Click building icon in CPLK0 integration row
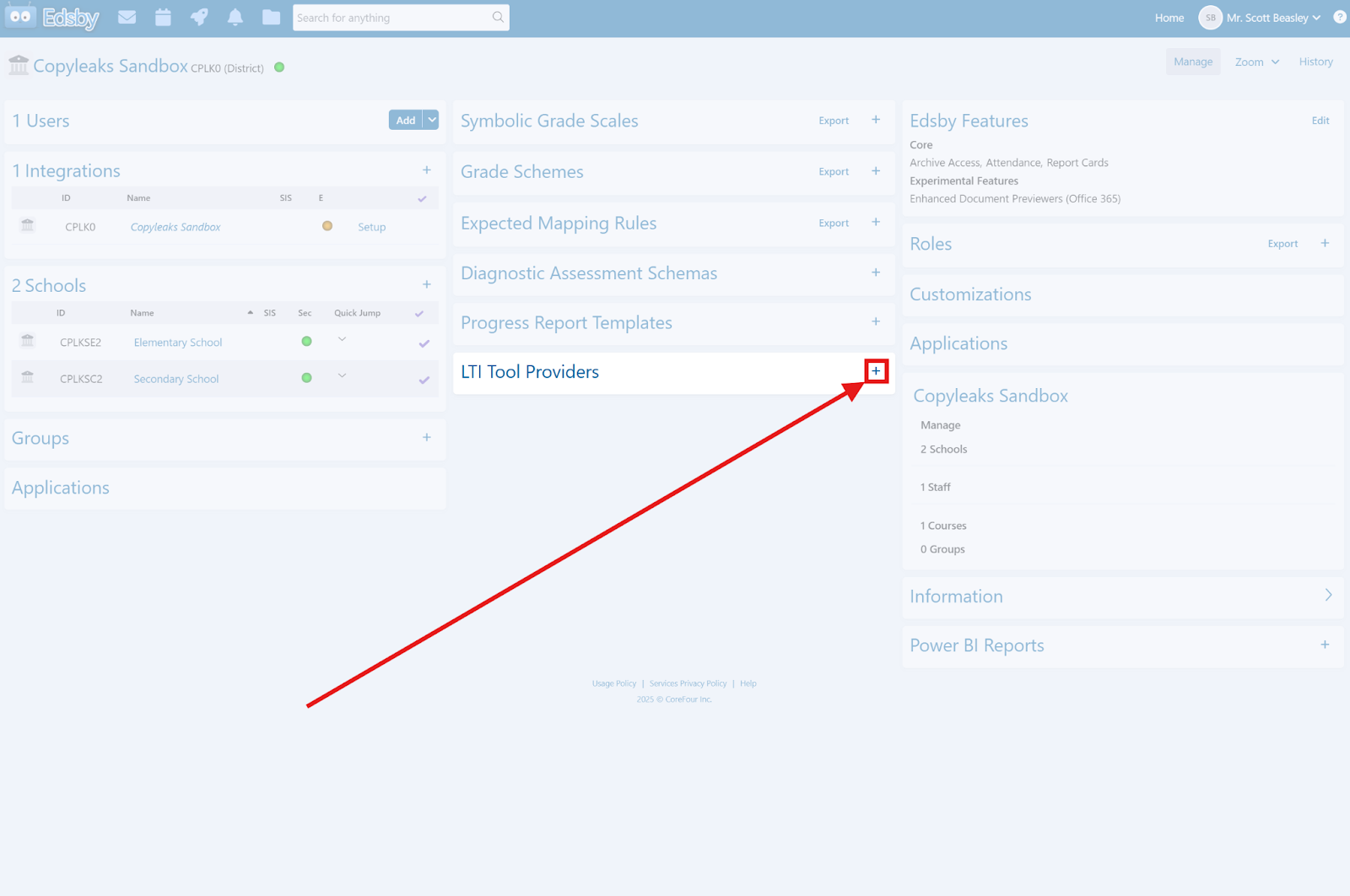 (28, 225)
